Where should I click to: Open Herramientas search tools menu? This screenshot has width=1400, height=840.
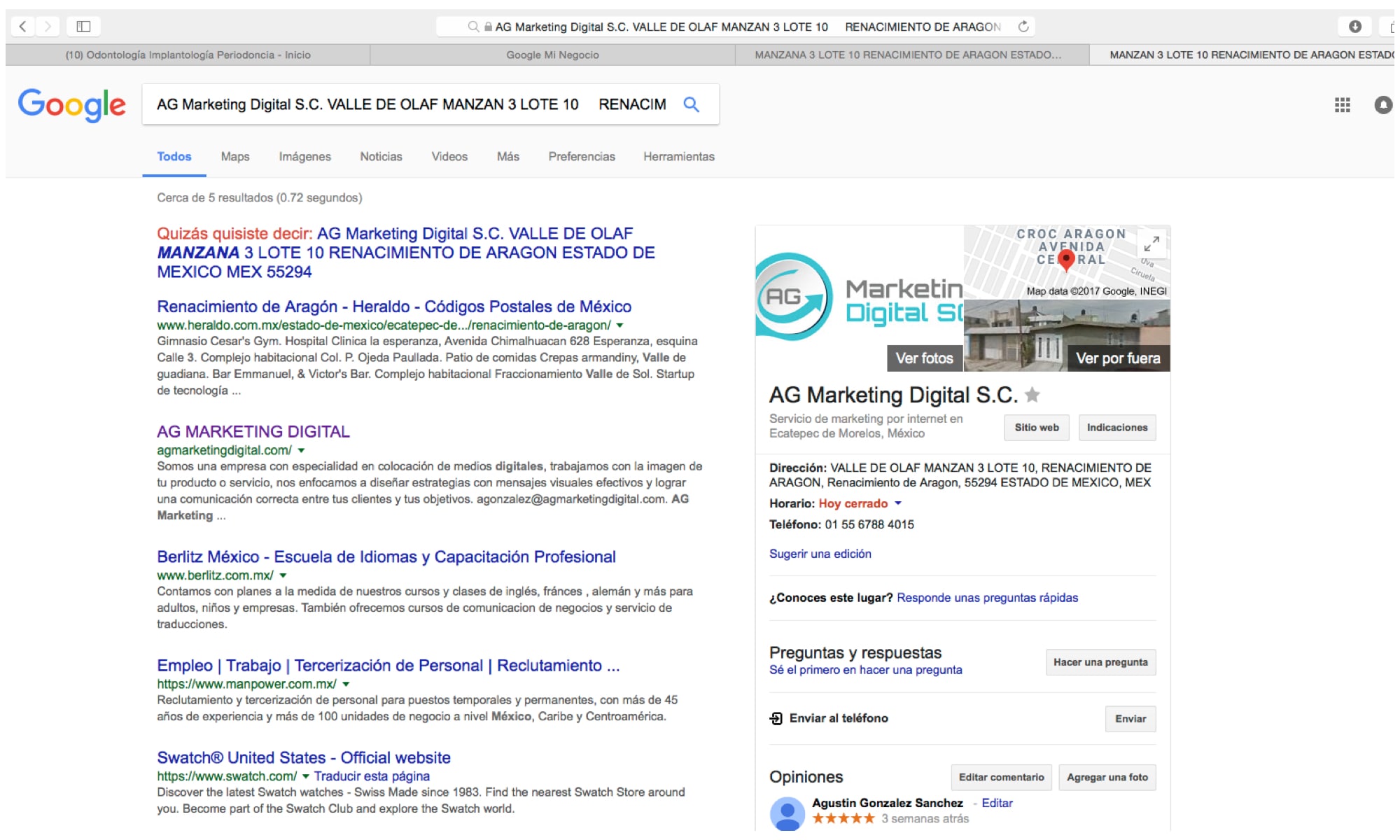(678, 157)
